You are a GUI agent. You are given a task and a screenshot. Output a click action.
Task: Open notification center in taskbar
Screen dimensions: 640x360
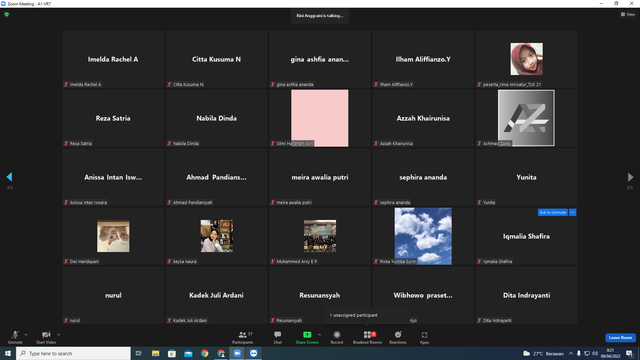tap(629, 353)
